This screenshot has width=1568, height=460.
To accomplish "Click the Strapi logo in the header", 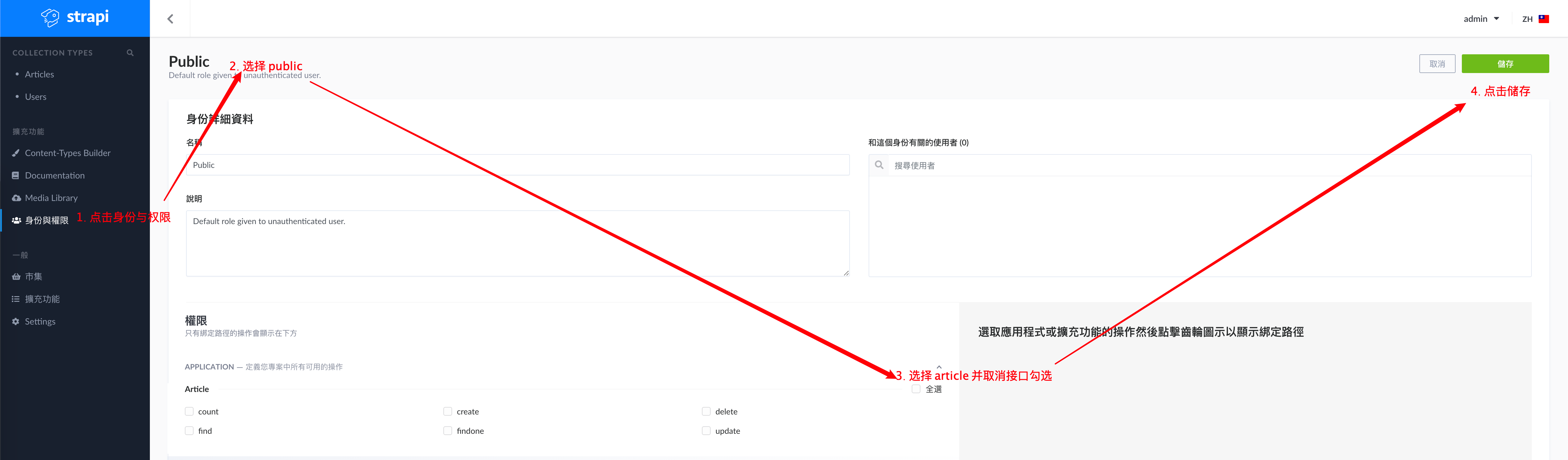I will coord(75,18).
